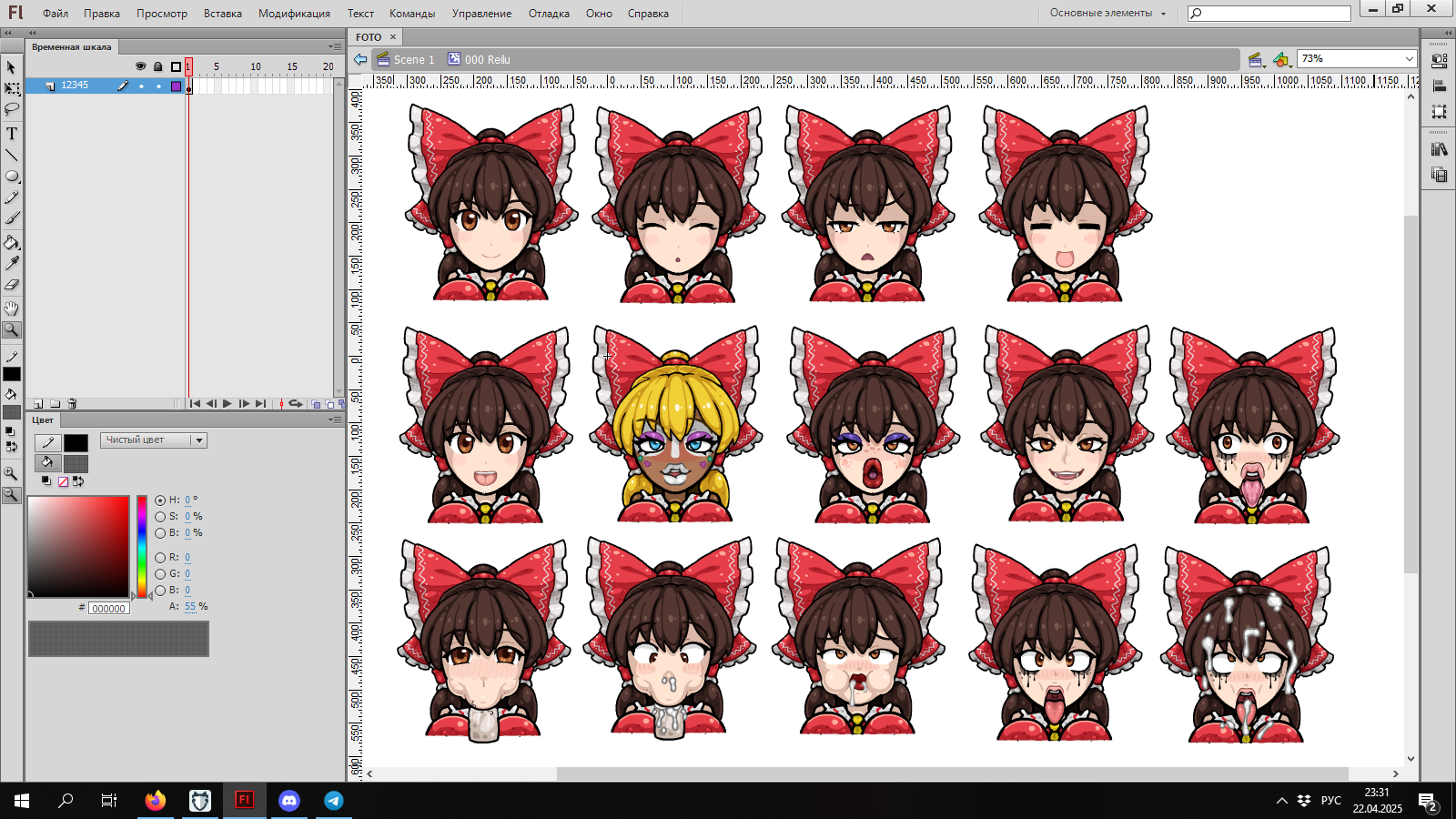This screenshot has width=1456, height=819.
Task: Choose the zoom-out magnifier option
Action: [x=11, y=494]
